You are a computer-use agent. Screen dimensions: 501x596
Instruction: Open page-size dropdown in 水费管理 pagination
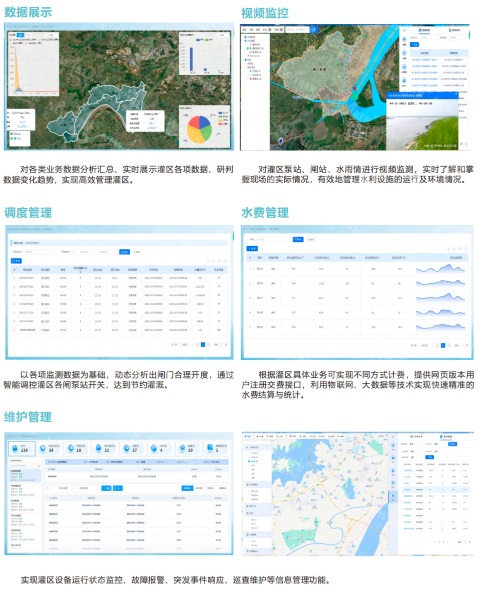tap(425, 345)
